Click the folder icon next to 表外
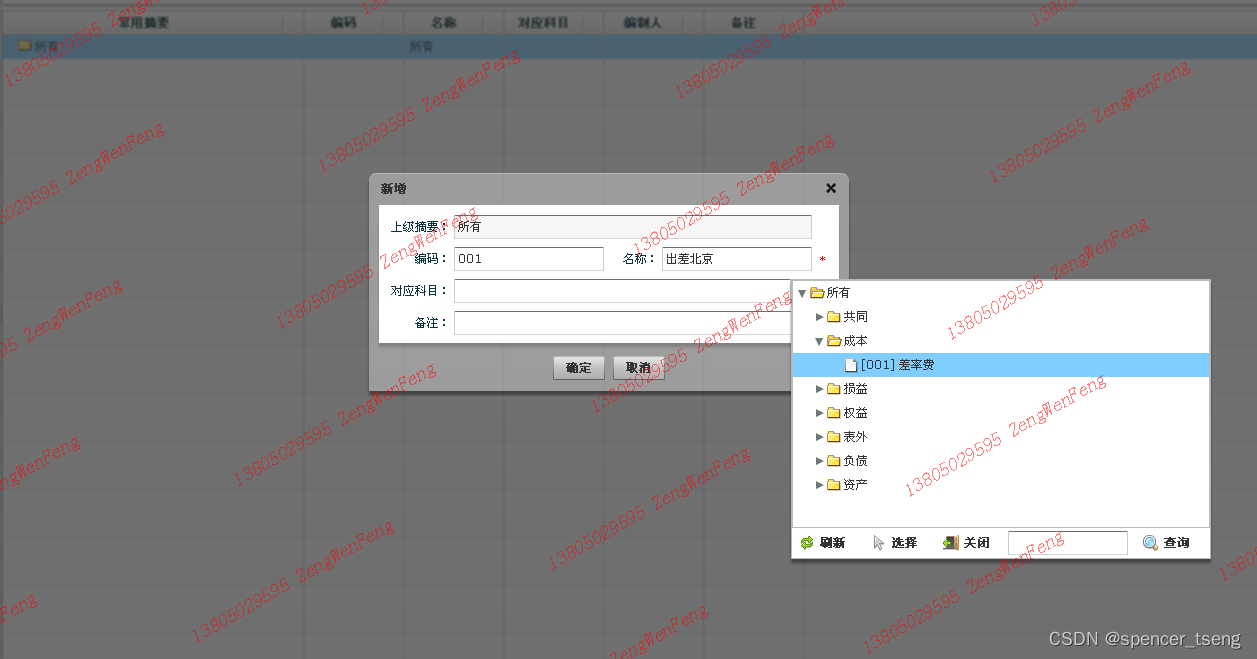 [833, 437]
